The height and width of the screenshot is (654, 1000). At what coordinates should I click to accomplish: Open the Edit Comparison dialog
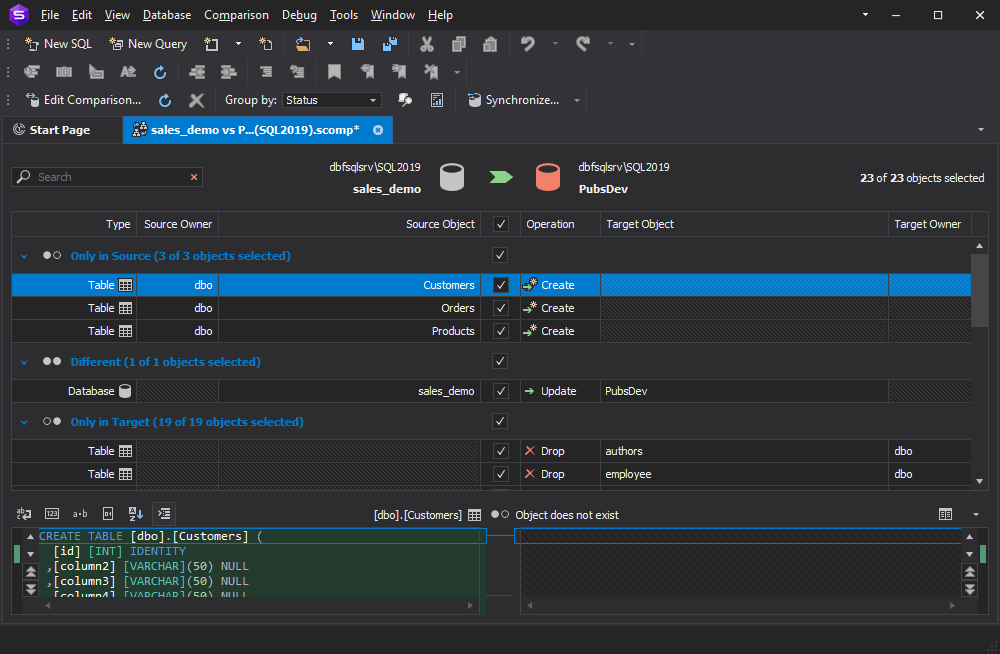tap(83, 100)
